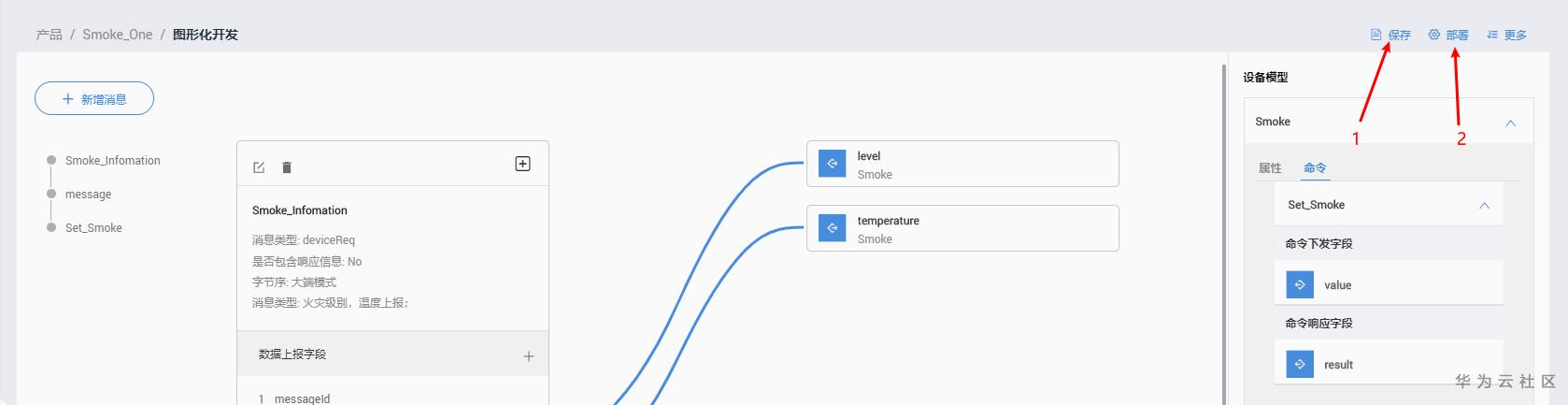The height and width of the screenshot is (405, 1568).
Task: Click the result field arrow icon
Action: click(x=1300, y=364)
